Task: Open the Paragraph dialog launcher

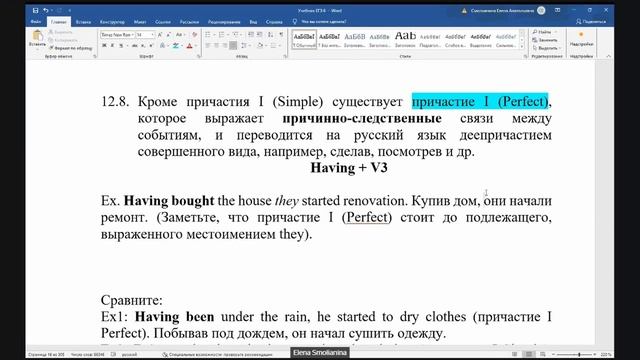Action: [x=284, y=56]
